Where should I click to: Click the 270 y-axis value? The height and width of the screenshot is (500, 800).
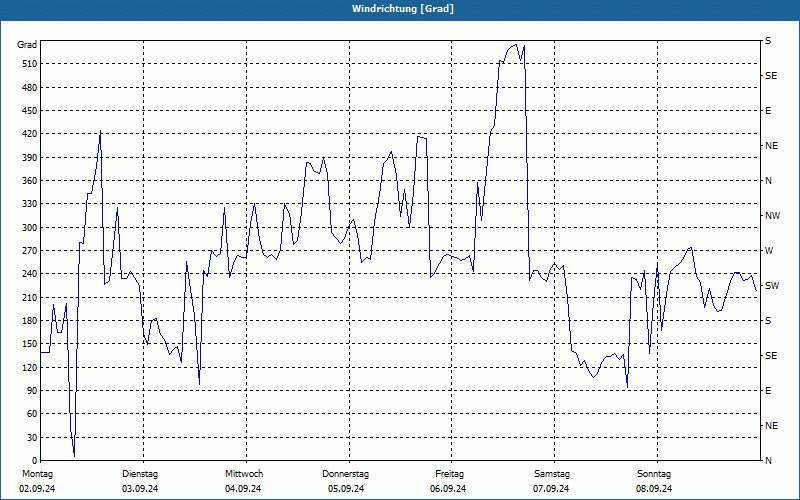tap(30, 251)
